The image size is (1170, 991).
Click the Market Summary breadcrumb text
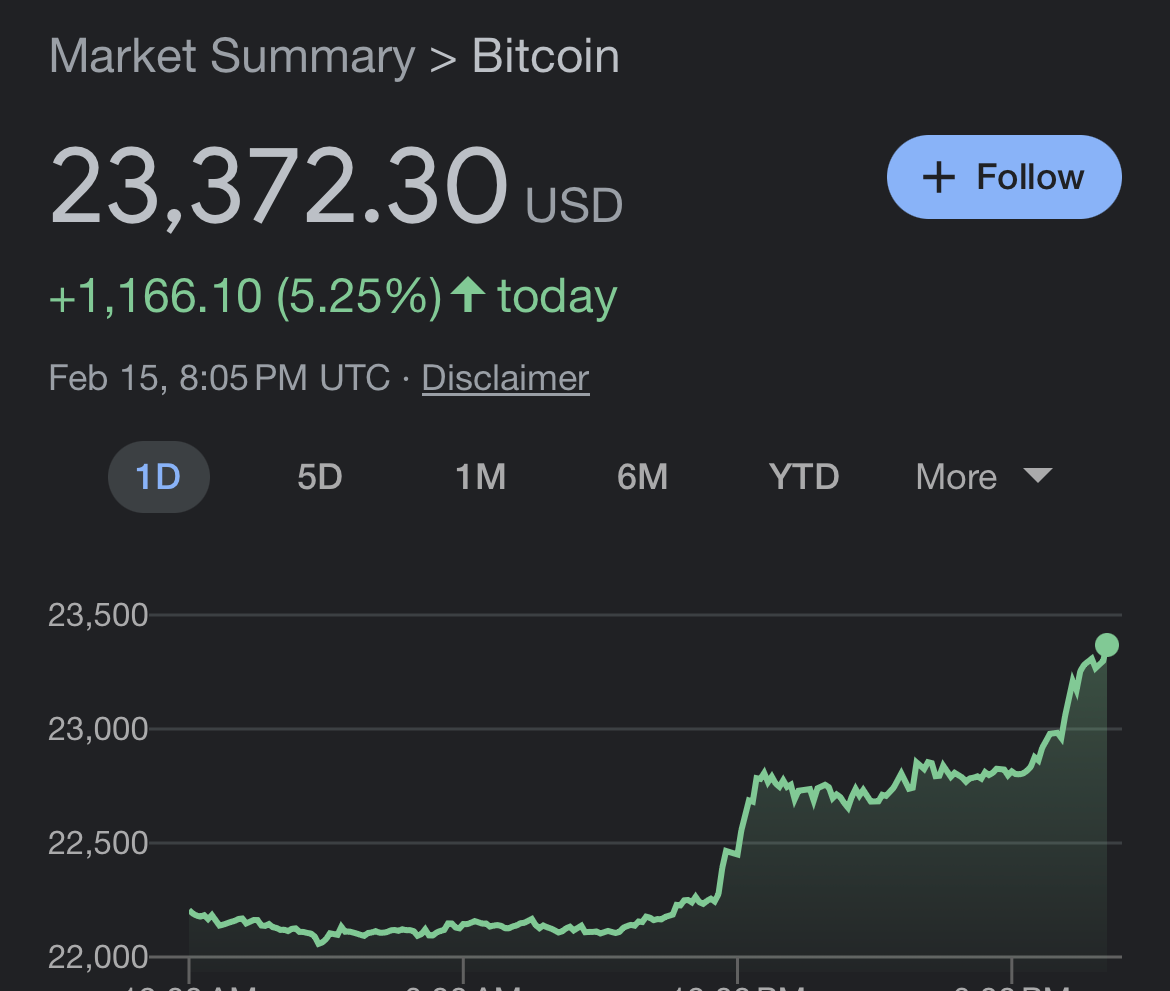tap(231, 57)
